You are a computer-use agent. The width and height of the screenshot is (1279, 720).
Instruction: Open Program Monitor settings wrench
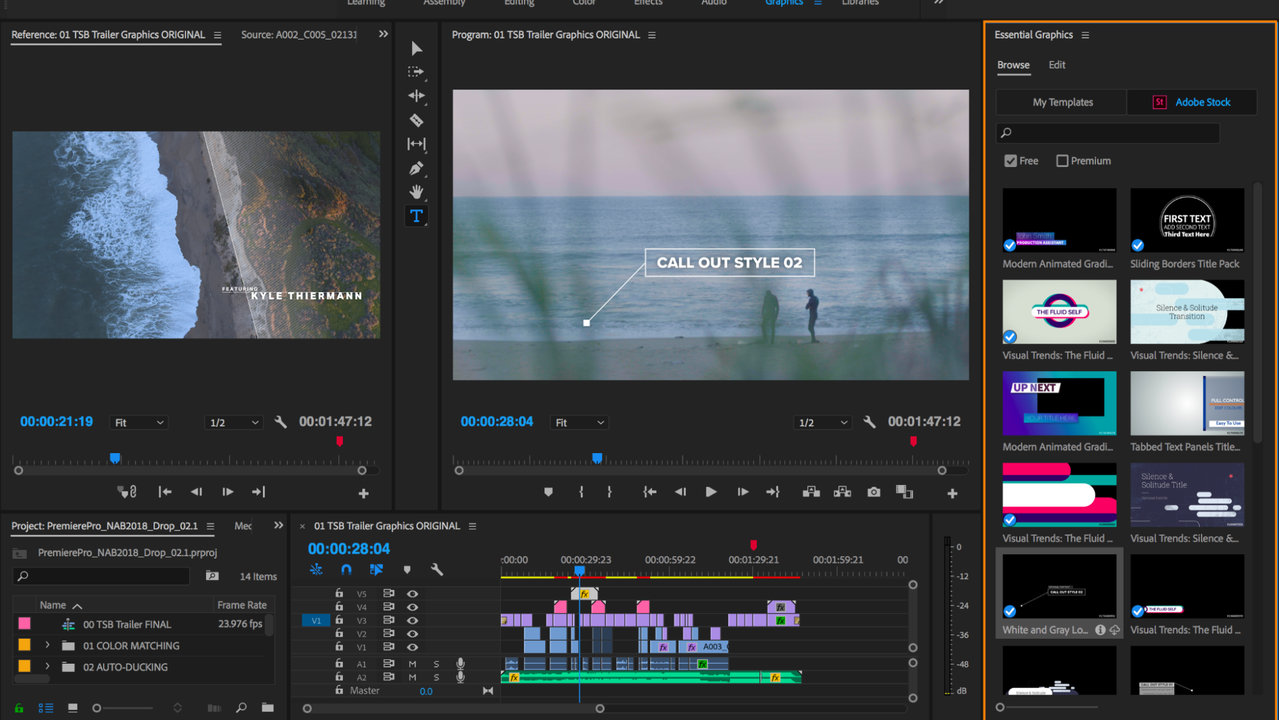click(869, 423)
